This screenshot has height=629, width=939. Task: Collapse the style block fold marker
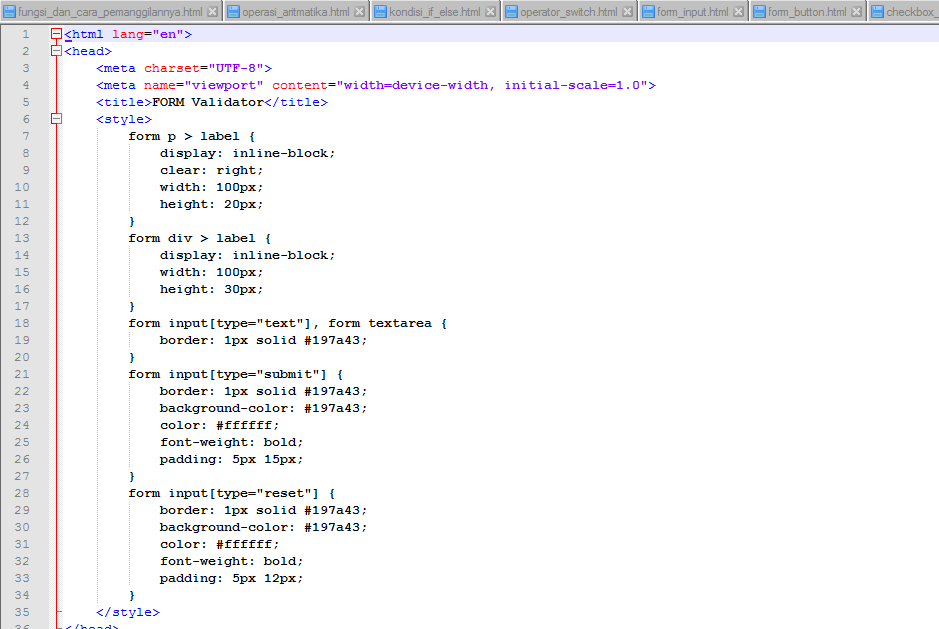(56, 118)
